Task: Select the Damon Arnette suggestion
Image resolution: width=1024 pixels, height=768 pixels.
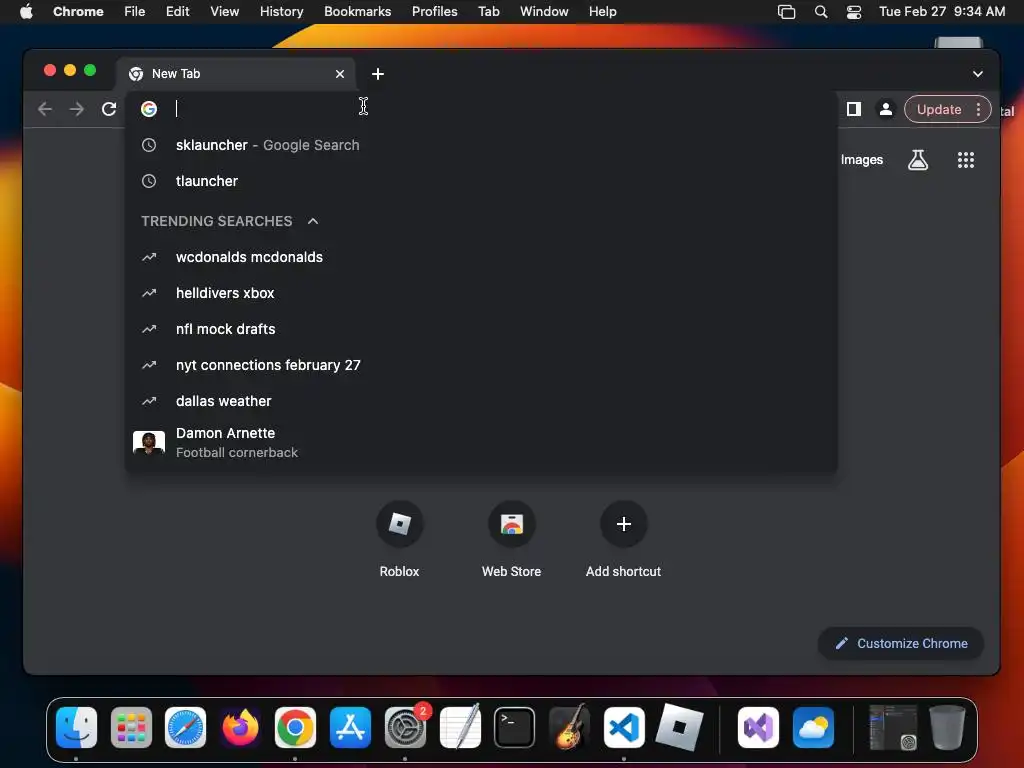Action: pyautogui.click(x=481, y=443)
